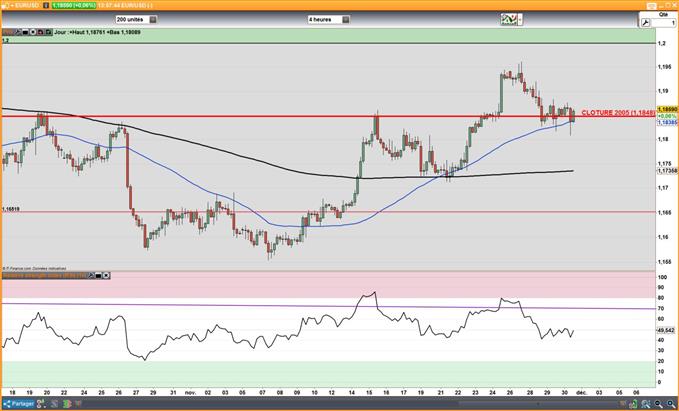Click the 1,17358 moving average value label

[x=667, y=171]
